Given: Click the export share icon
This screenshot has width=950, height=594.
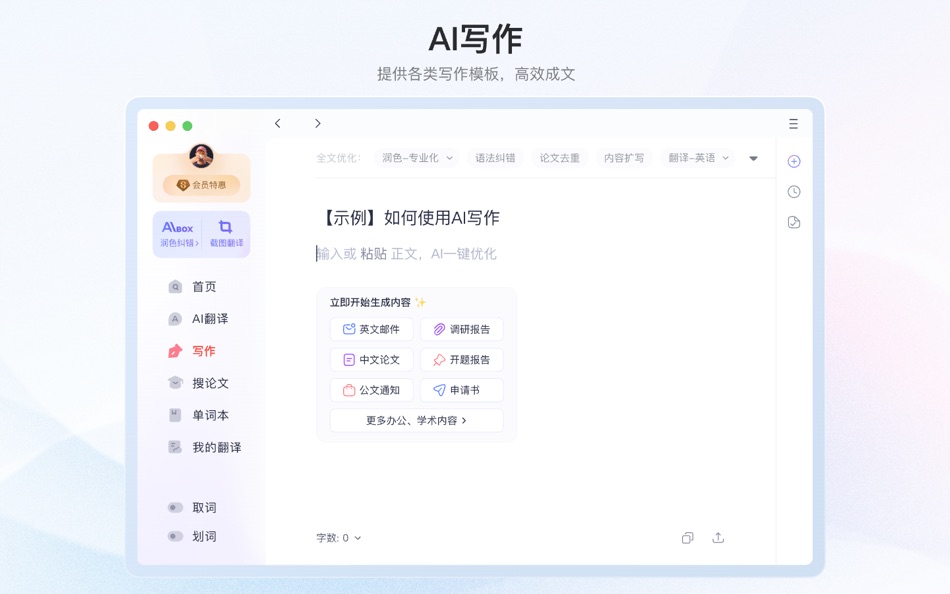Looking at the screenshot, I should (718, 538).
